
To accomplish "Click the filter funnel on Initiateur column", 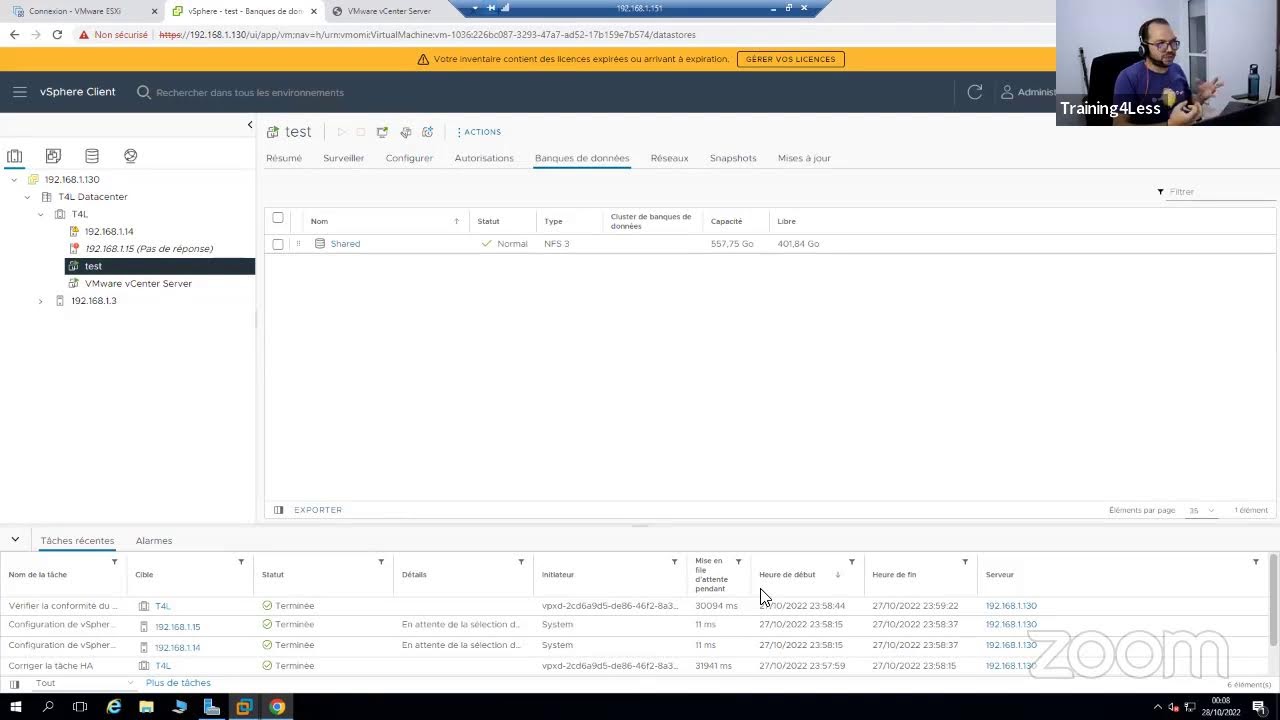I will (674, 562).
